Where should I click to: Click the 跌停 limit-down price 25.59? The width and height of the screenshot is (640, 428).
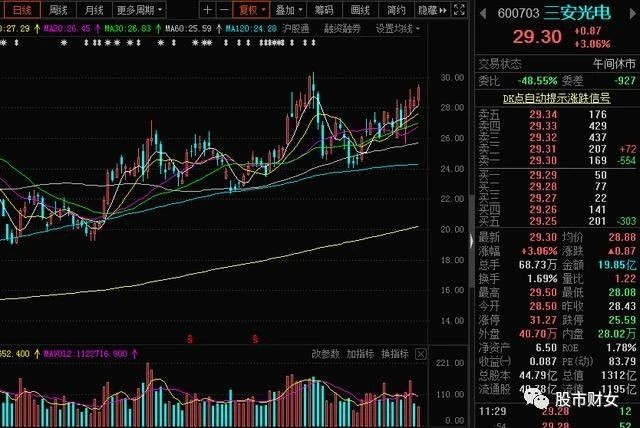coord(622,320)
